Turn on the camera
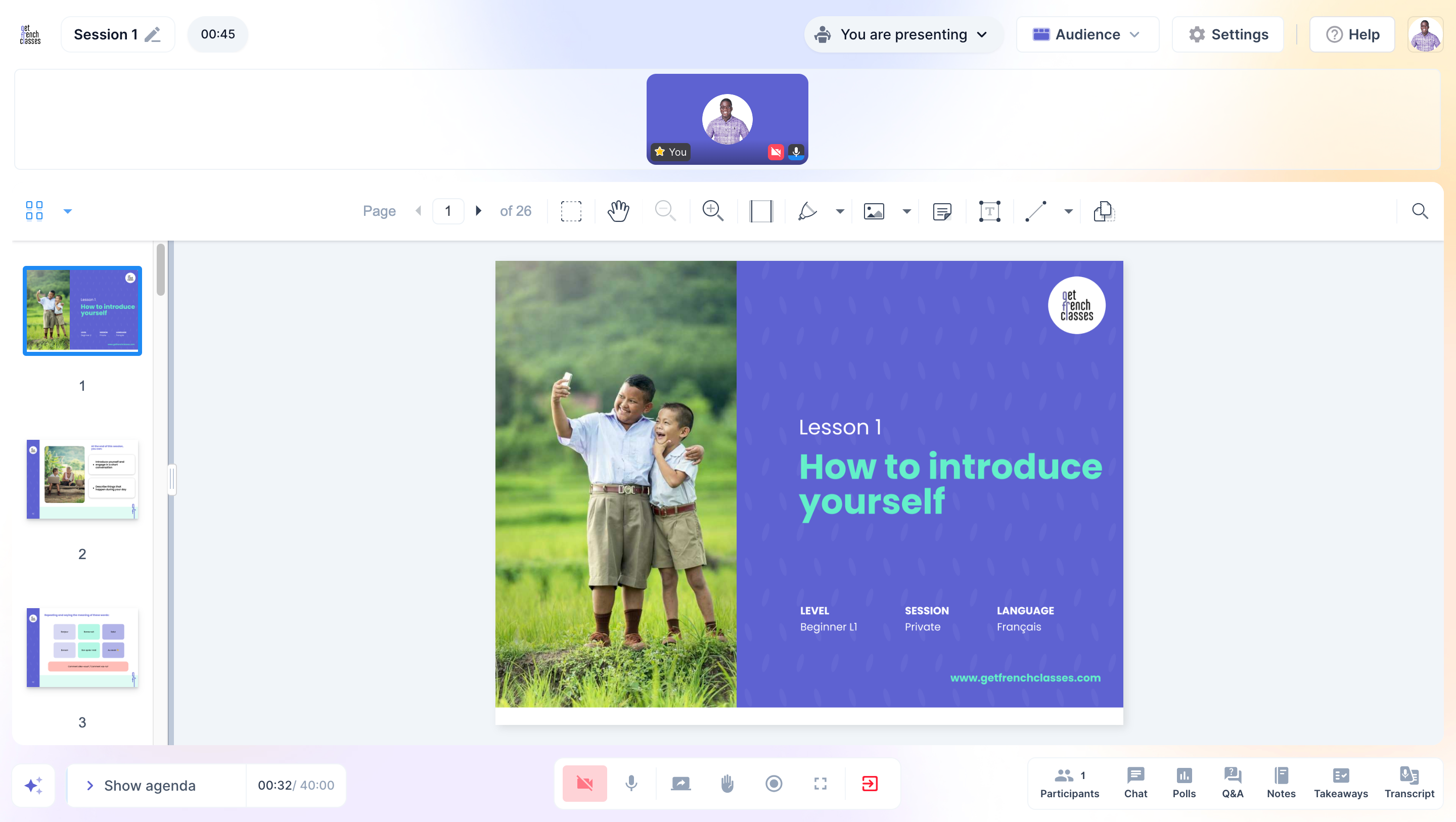The image size is (1456, 822). pyautogui.click(x=584, y=784)
